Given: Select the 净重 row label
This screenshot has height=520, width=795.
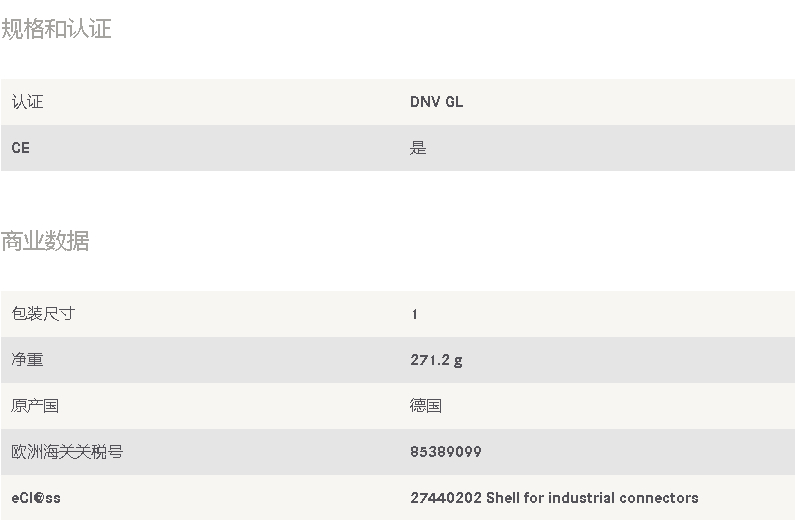Looking at the screenshot, I should pos(27,360).
